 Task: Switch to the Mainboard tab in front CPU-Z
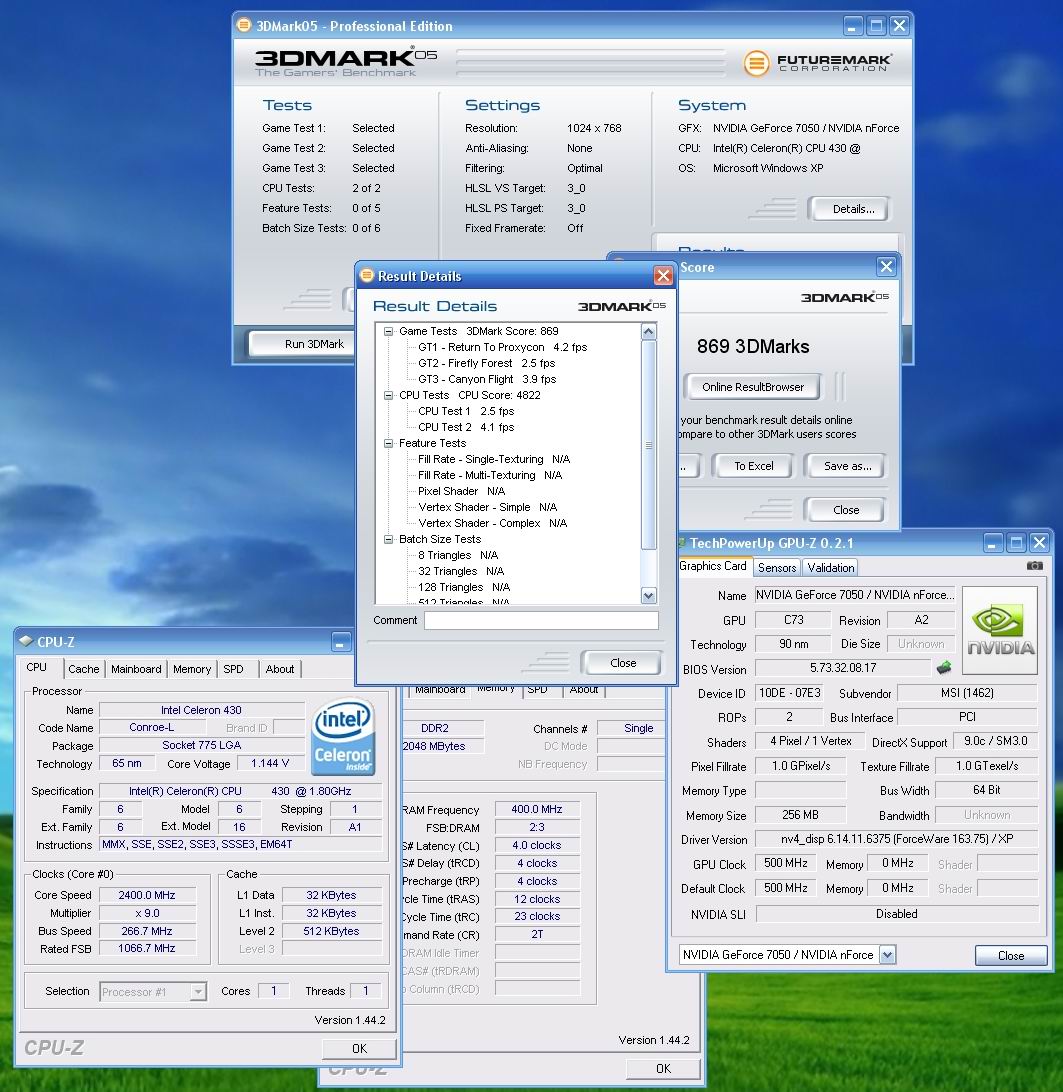tap(136, 669)
